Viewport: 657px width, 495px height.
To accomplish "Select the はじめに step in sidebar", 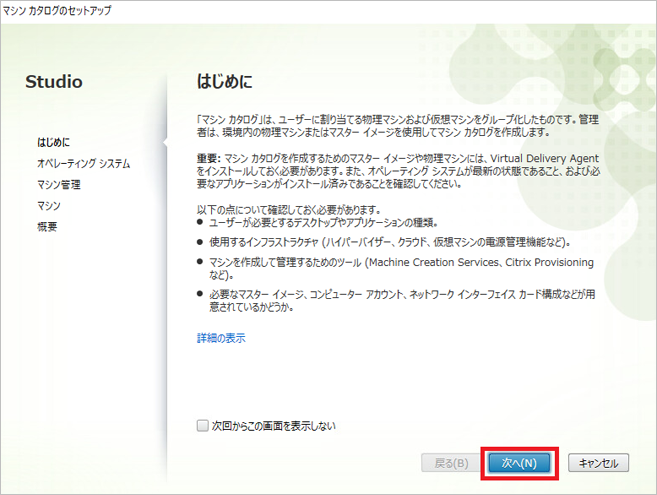I will 53,143.
